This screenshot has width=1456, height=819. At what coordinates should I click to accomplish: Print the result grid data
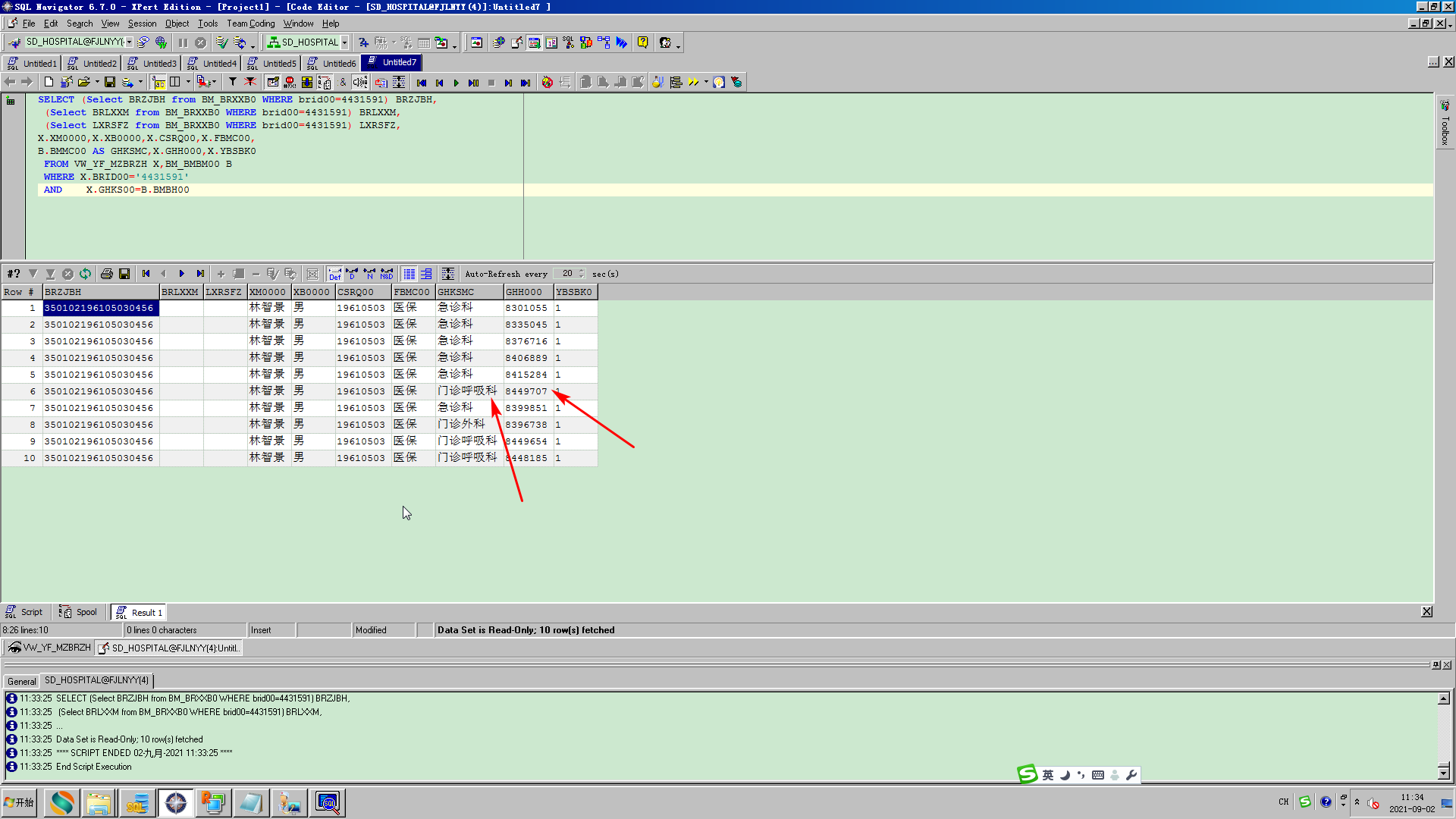point(106,274)
